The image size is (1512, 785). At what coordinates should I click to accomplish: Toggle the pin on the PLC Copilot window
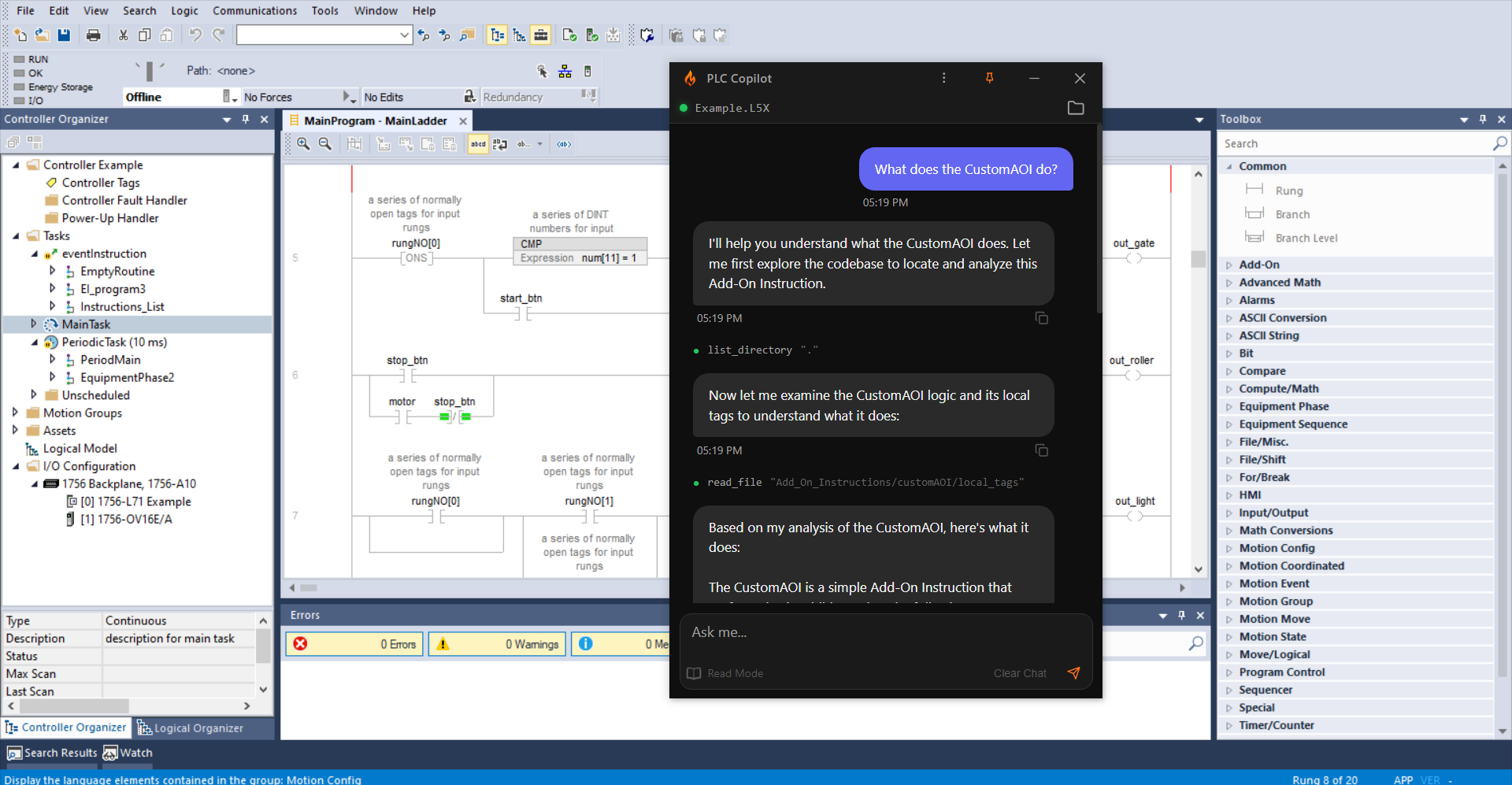point(989,78)
